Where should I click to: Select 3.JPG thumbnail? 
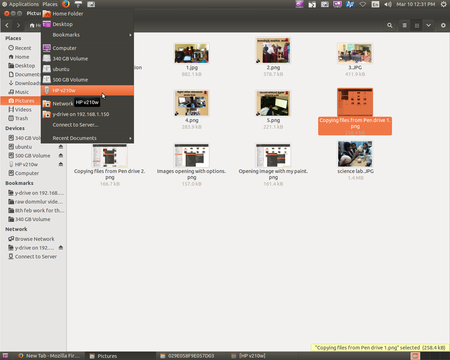click(355, 53)
